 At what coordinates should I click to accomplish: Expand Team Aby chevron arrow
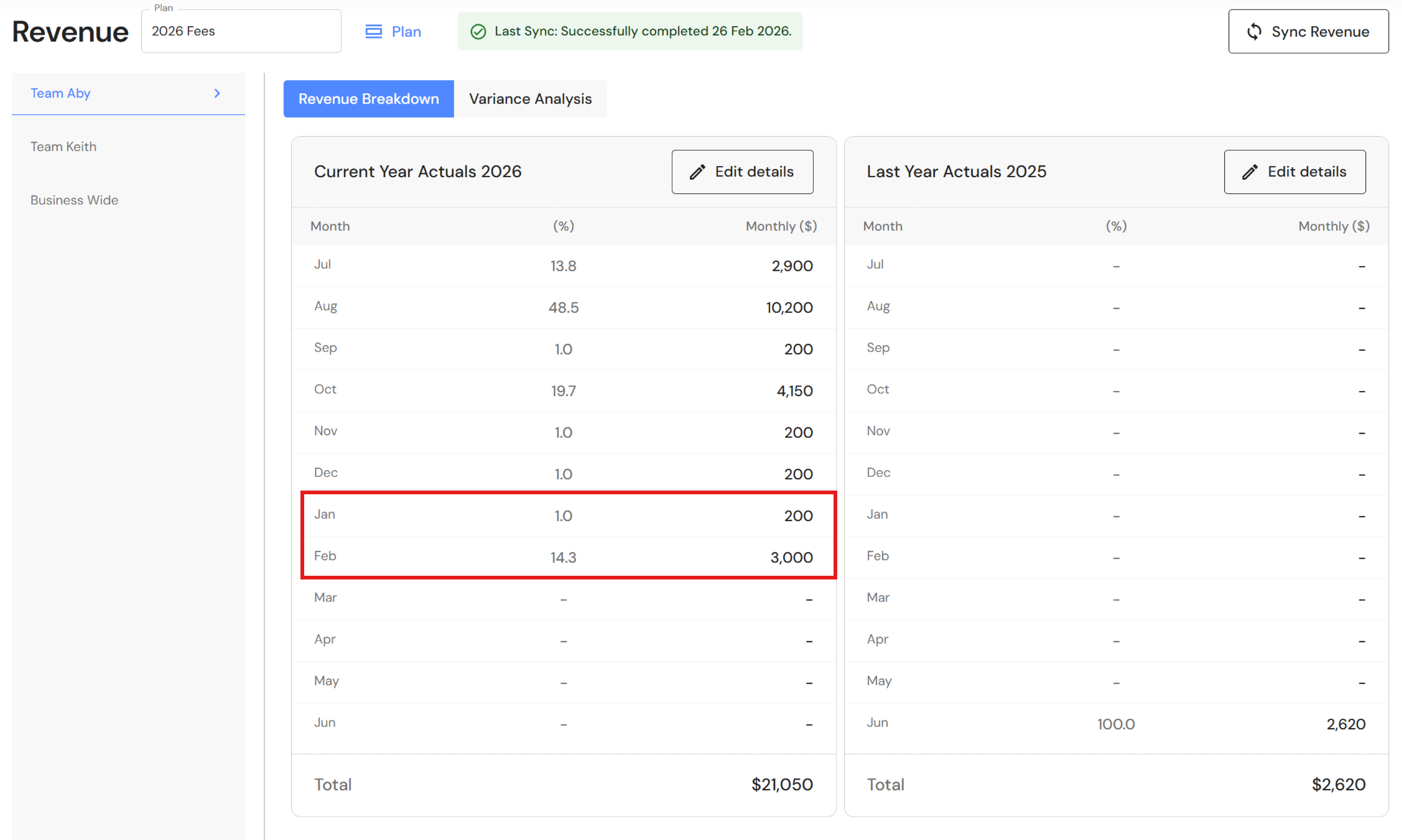pos(217,93)
